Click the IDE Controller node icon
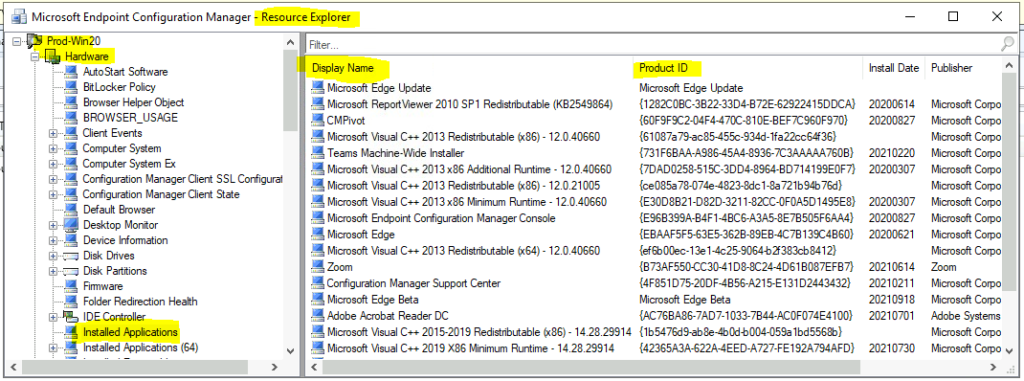1024x381 pixels. (71, 317)
